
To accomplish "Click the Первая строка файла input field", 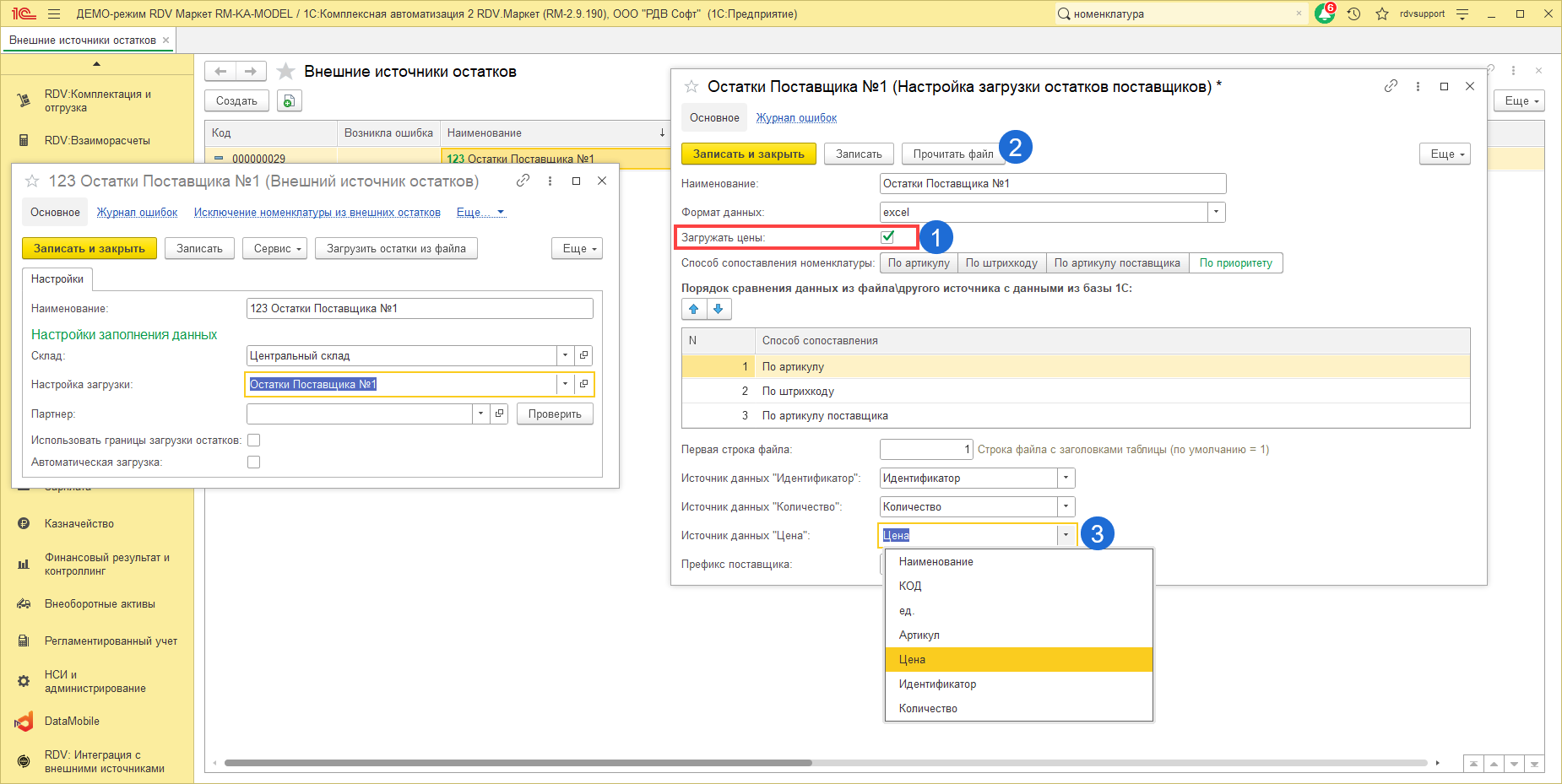I will [x=925, y=449].
